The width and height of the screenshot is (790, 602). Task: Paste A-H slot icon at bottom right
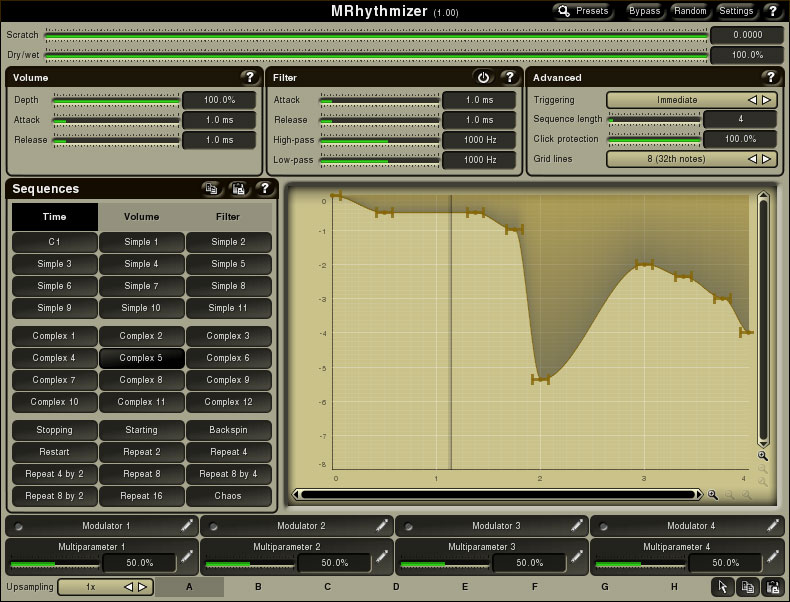coord(772,587)
